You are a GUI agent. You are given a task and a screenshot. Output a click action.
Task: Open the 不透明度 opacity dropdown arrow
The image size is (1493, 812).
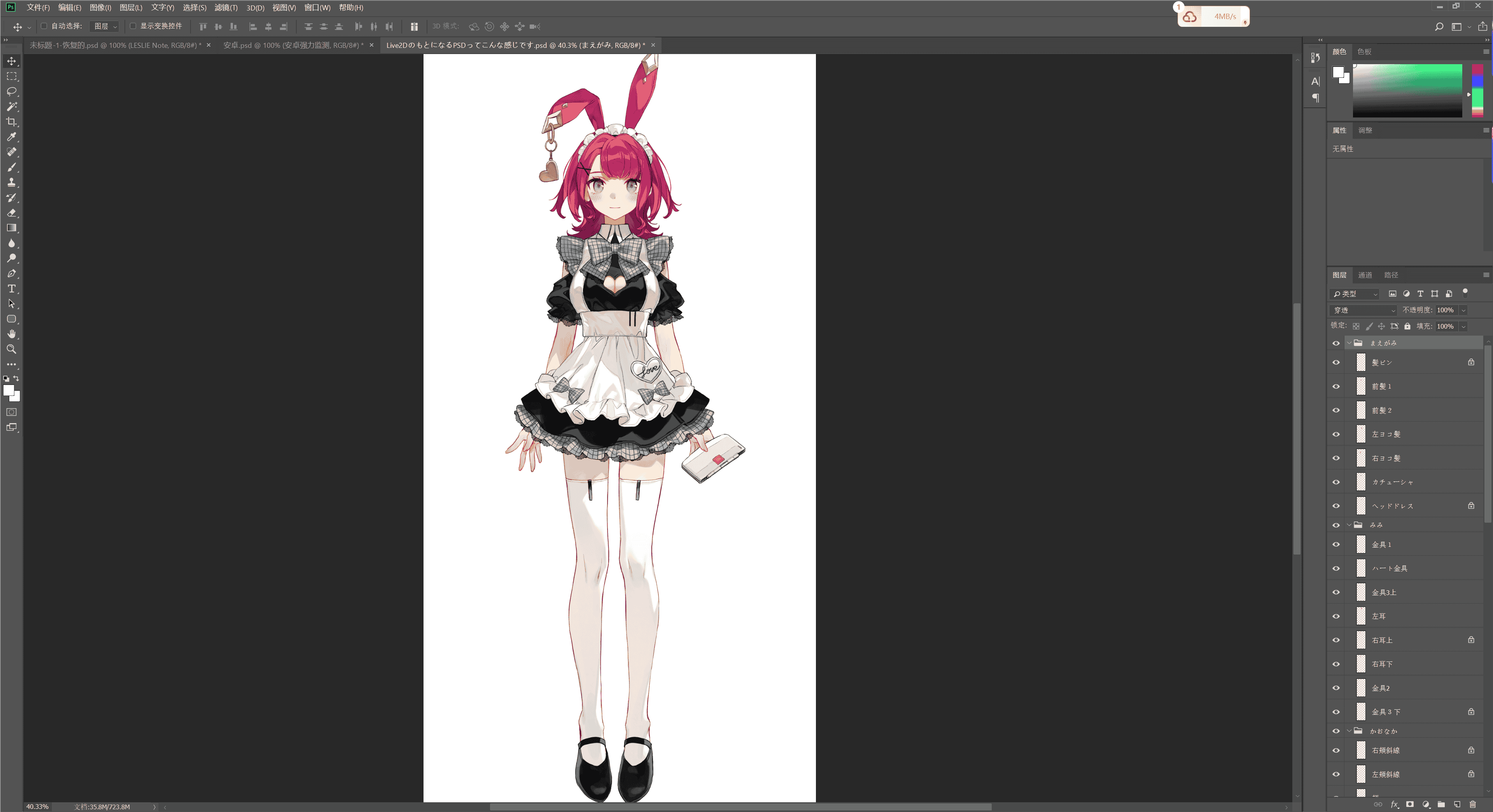[x=1463, y=310]
